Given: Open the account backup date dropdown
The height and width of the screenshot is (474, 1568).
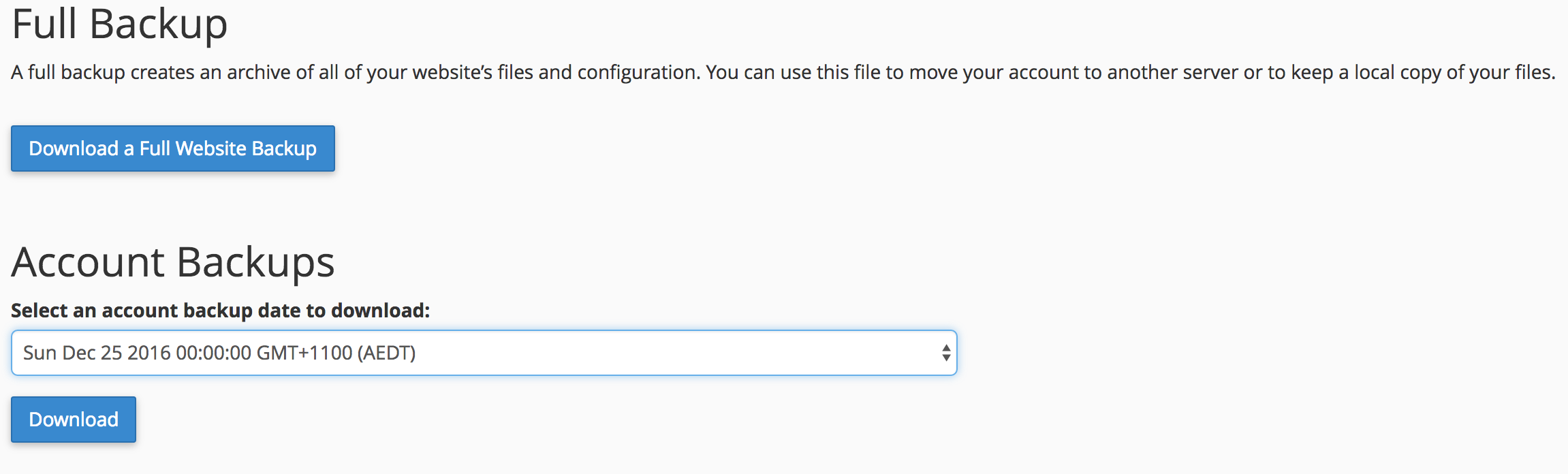Looking at the screenshot, I should click(484, 353).
